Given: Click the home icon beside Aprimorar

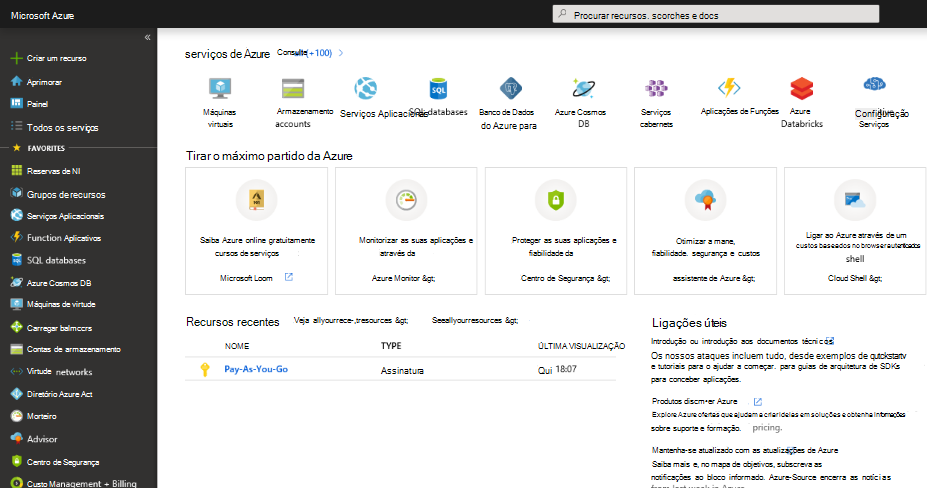Looking at the screenshot, I should point(17,81).
